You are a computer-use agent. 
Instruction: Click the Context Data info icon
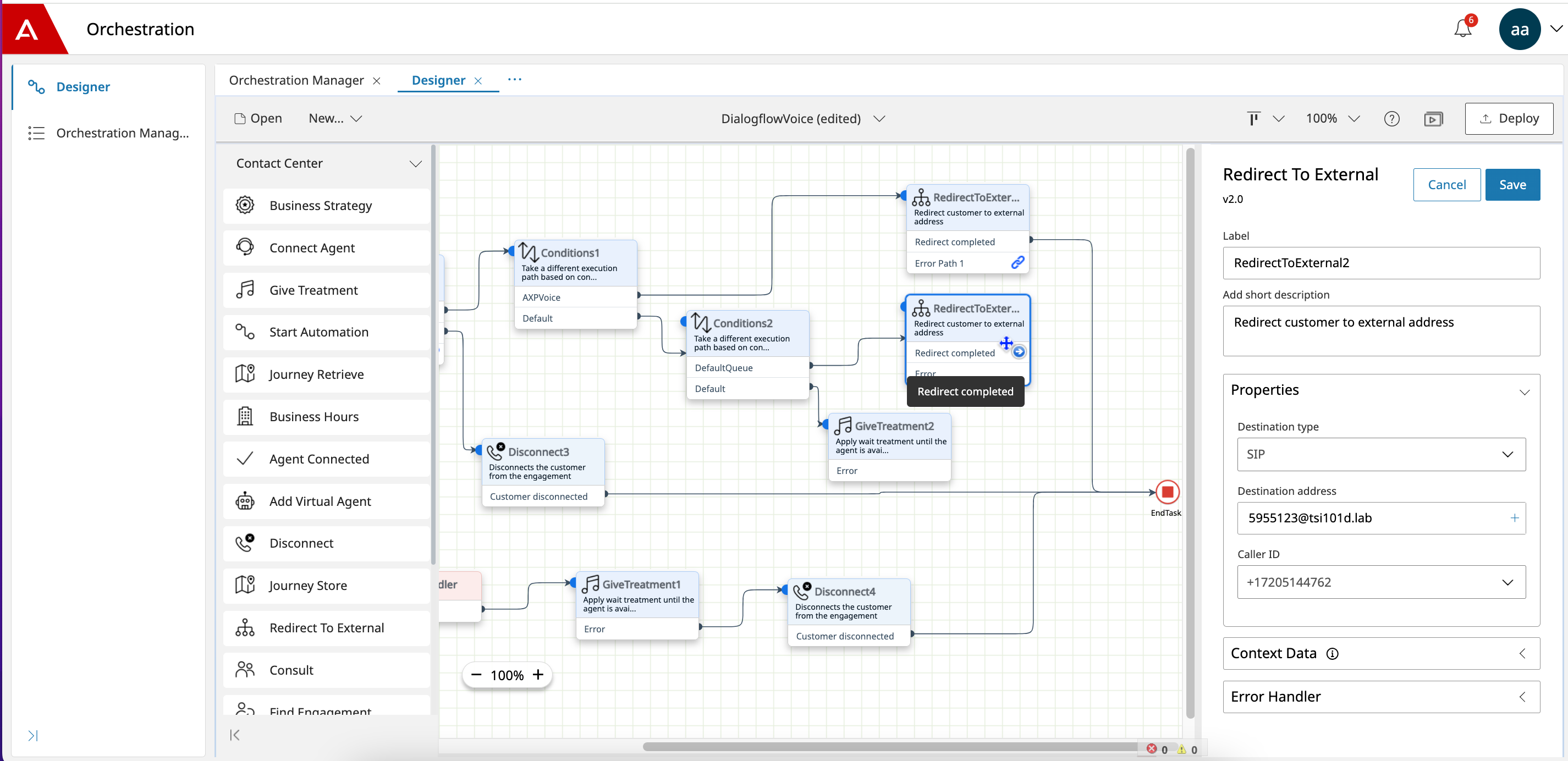point(1332,654)
